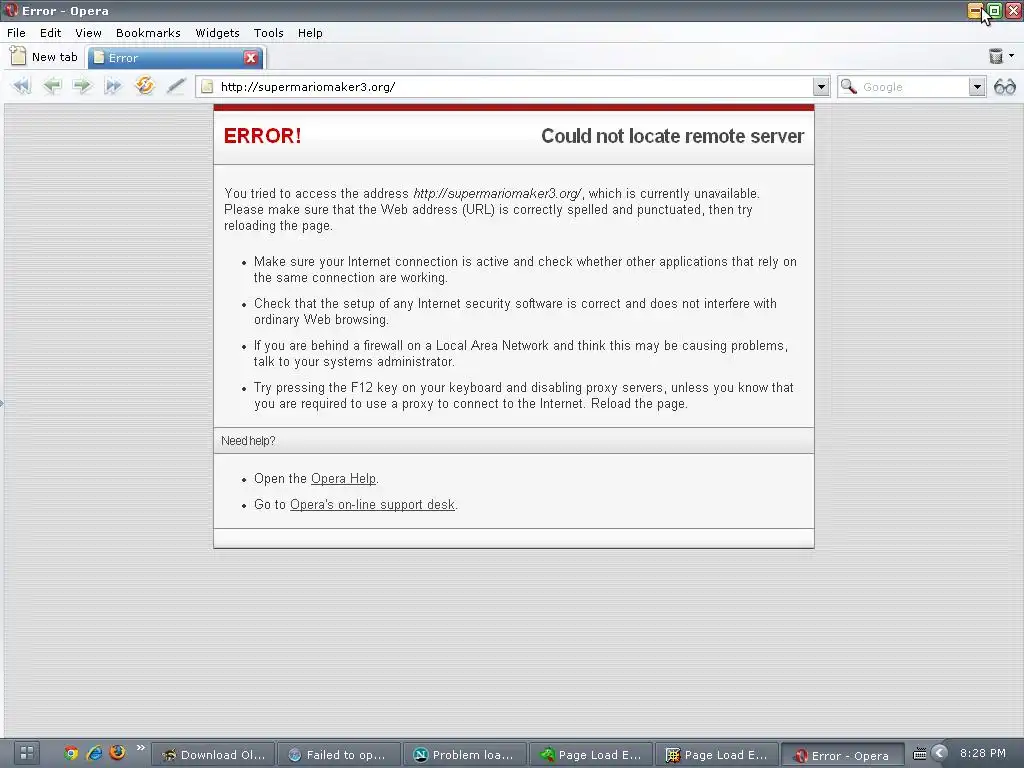
Task: Open the Help menu
Action: point(310,33)
